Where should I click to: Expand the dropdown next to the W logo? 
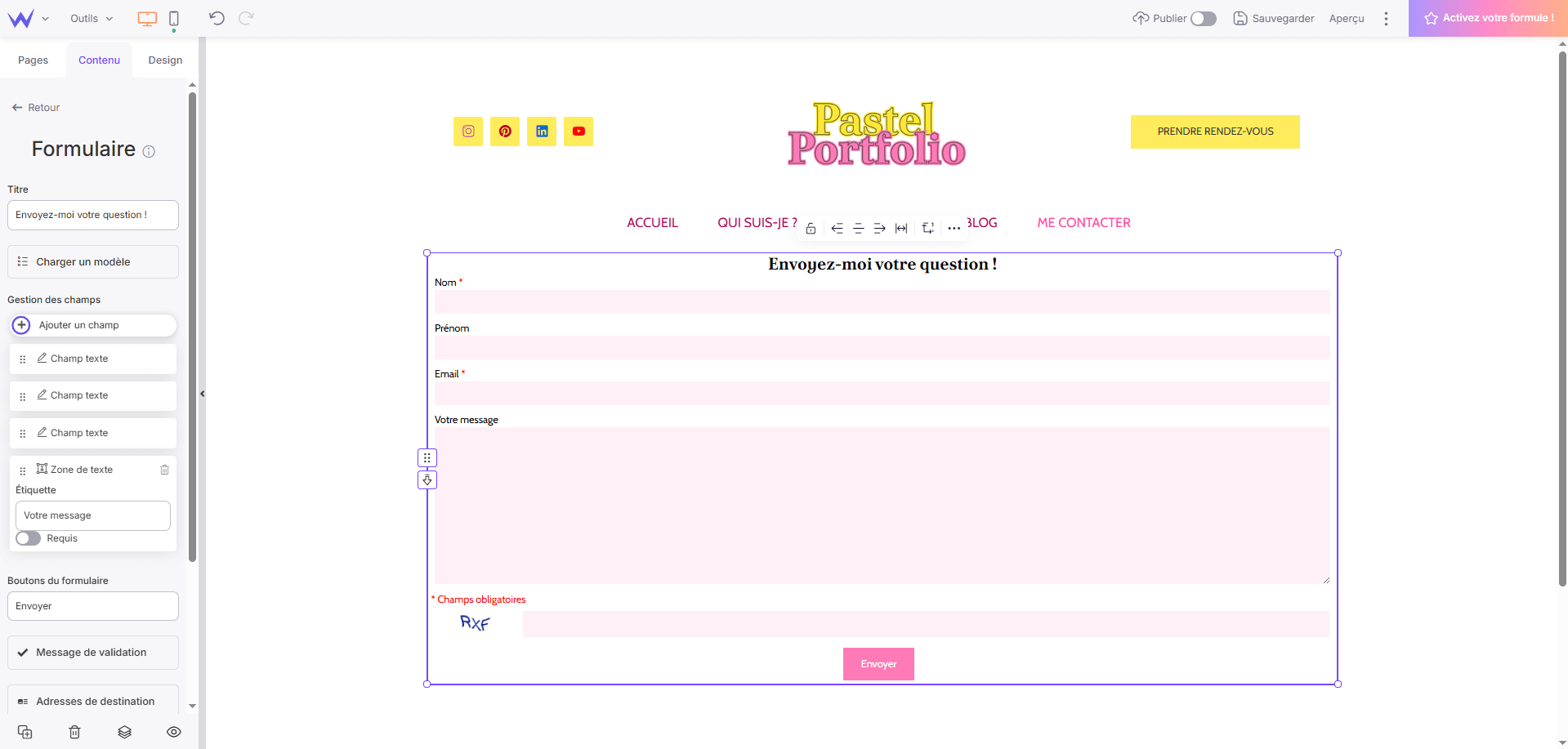click(45, 18)
